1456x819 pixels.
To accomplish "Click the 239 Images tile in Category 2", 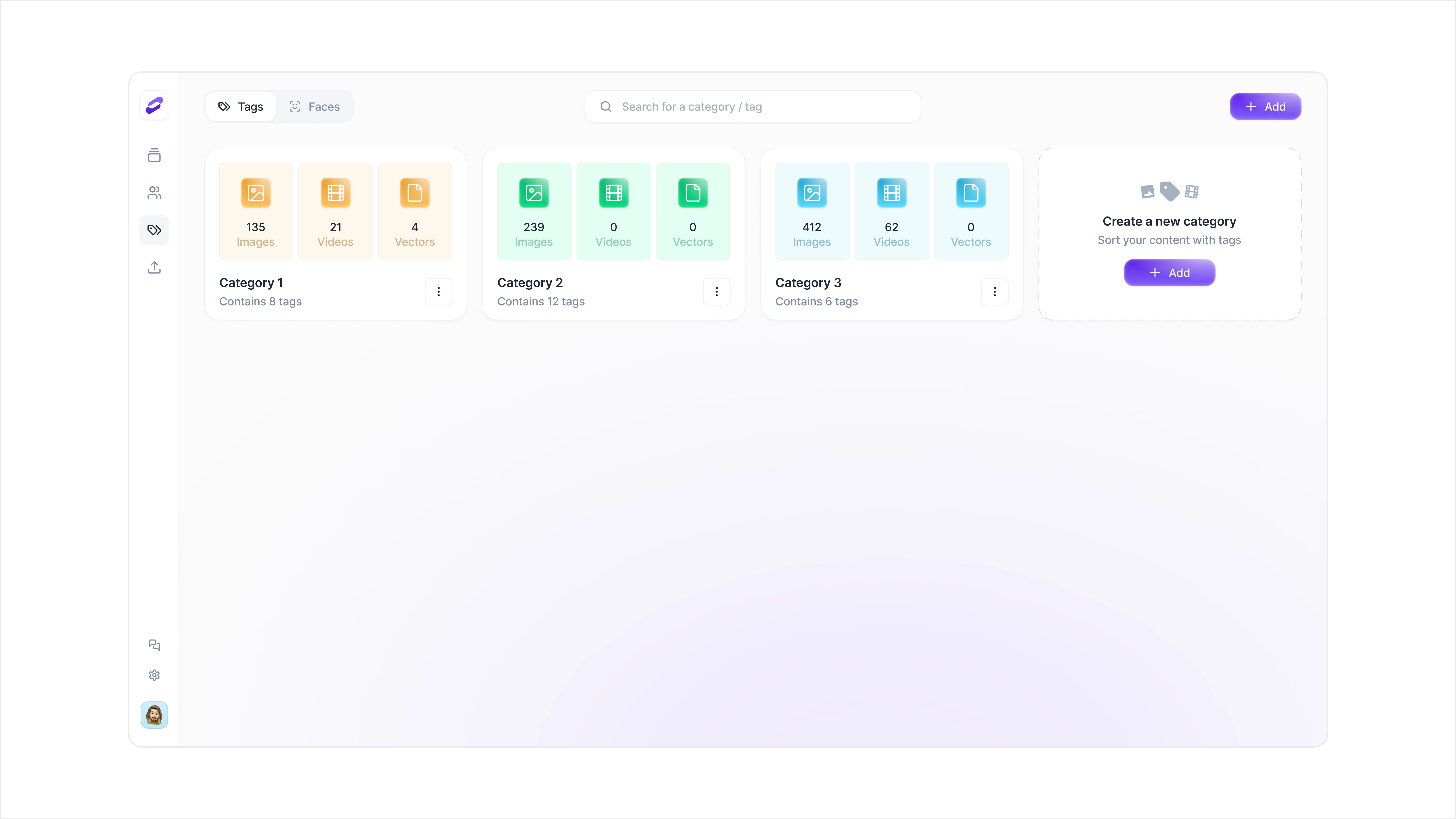I will tap(534, 211).
